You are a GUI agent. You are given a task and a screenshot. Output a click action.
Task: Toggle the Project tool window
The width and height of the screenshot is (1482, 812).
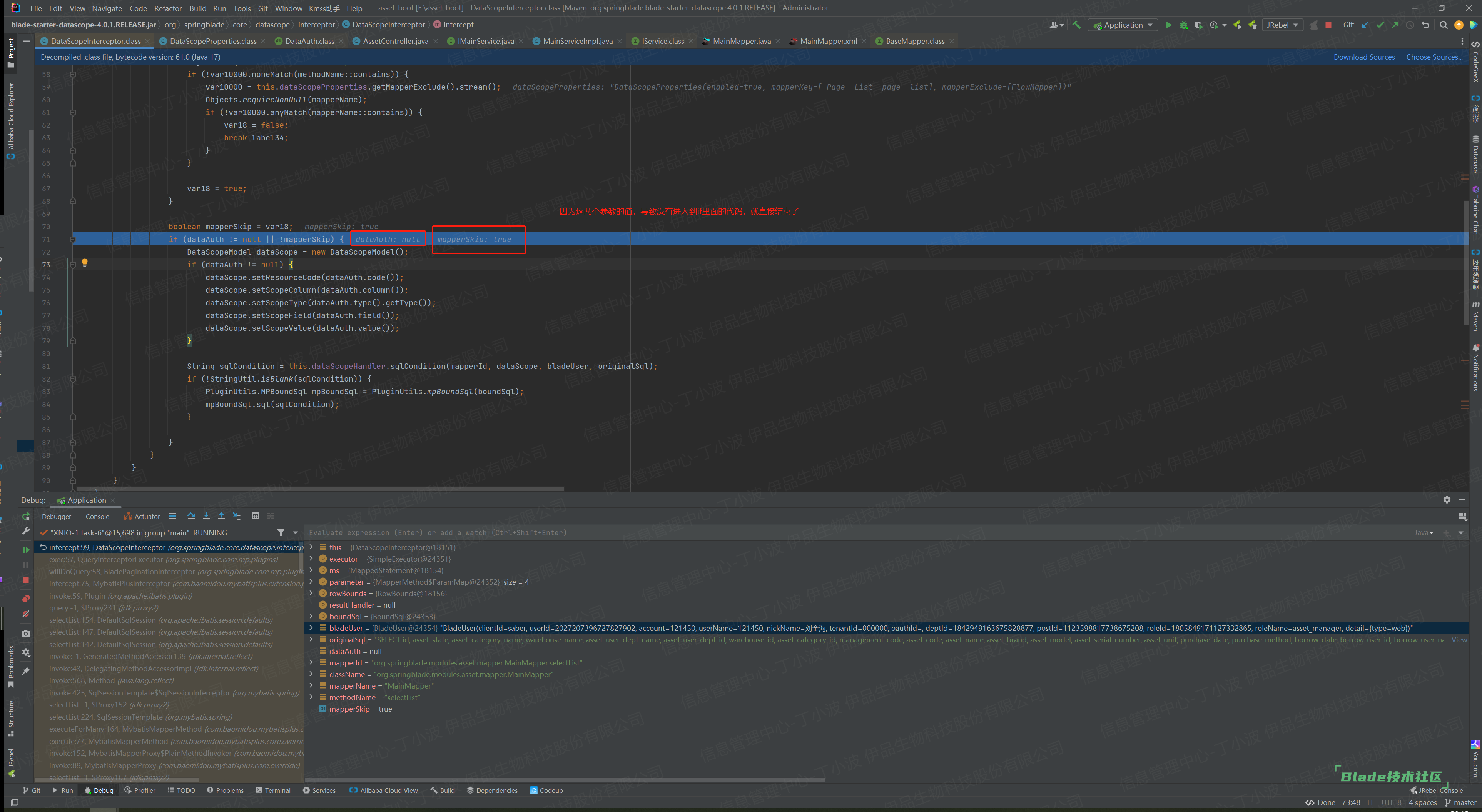(x=11, y=53)
